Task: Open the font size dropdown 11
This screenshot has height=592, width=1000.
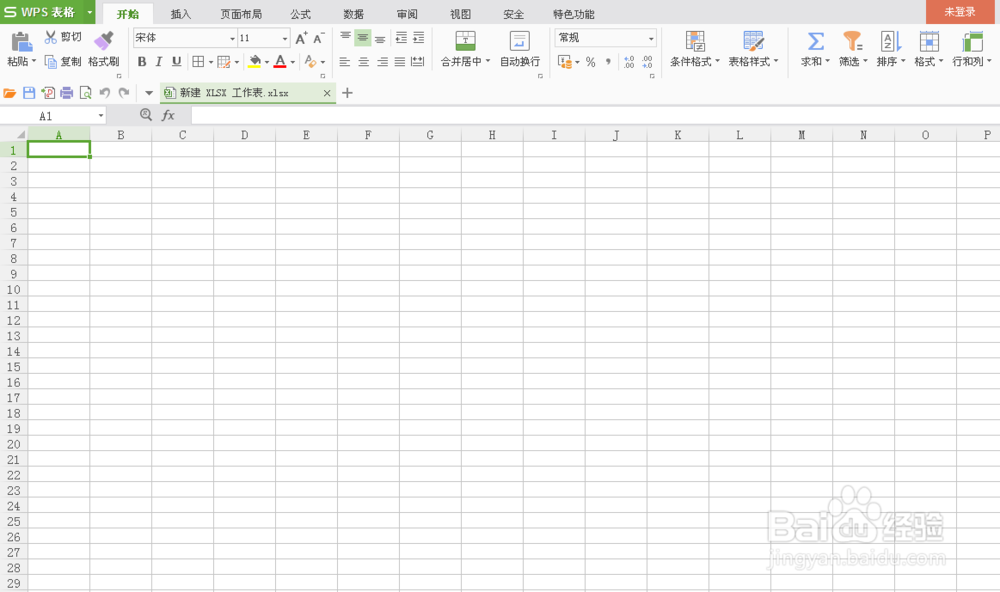Action: pos(284,38)
